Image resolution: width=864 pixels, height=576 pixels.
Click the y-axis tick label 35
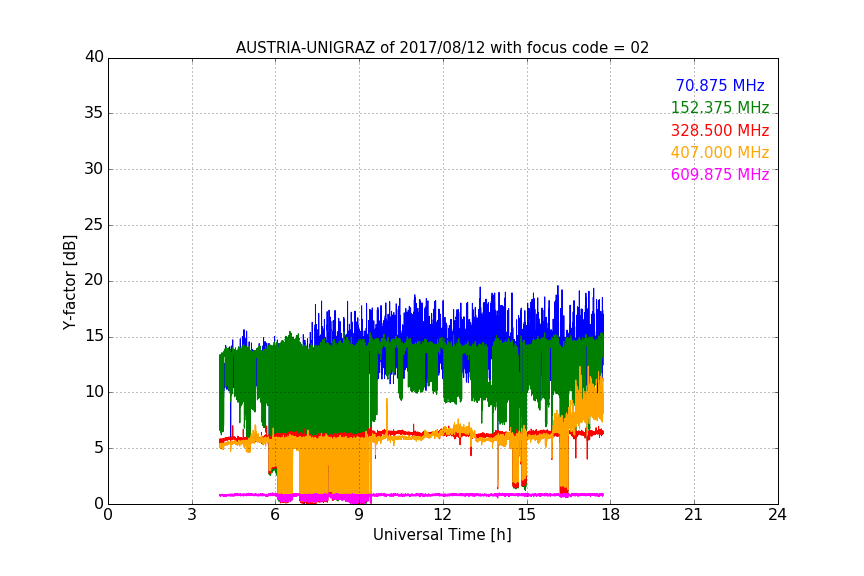click(94, 113)
